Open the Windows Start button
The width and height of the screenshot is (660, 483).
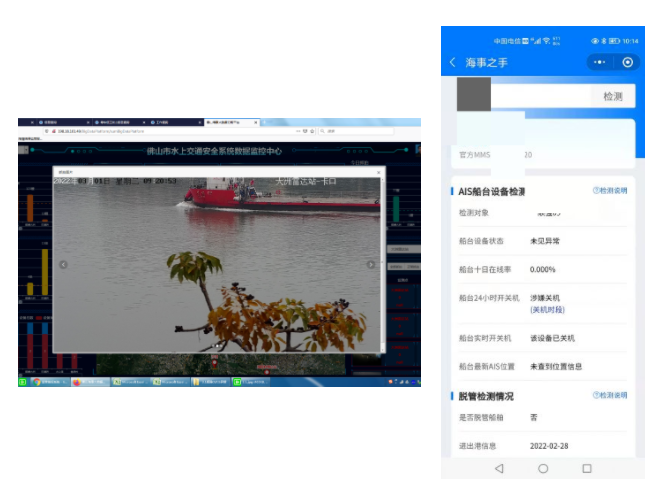coord(23,382)
